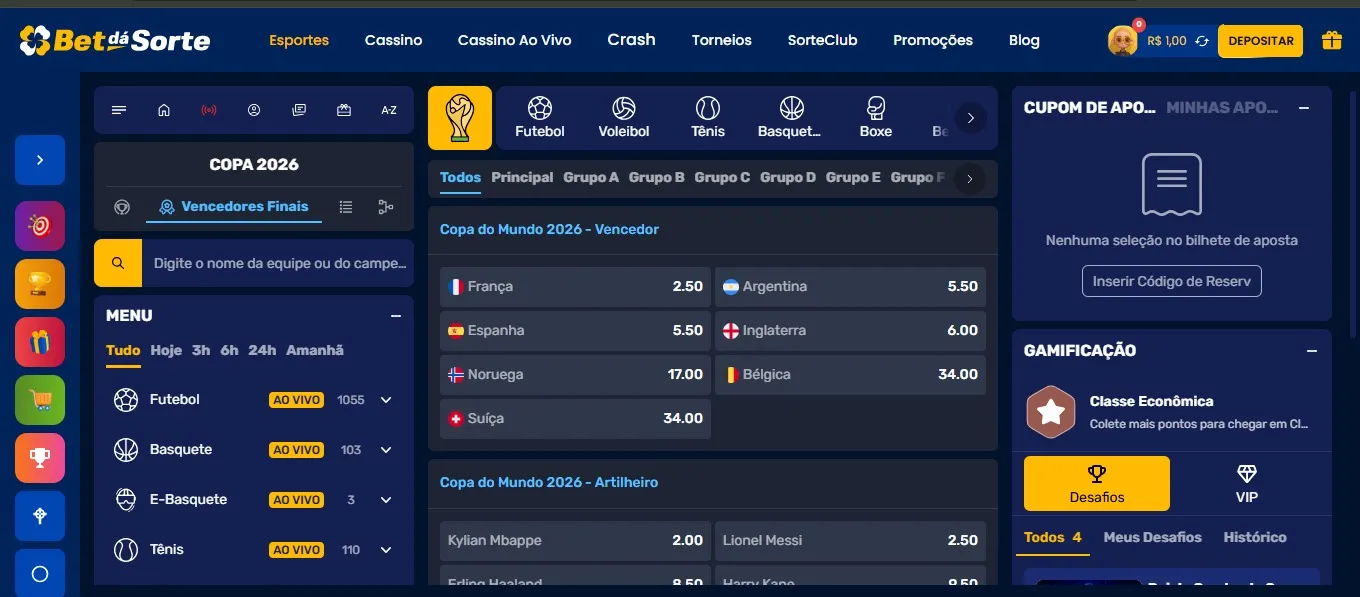Image resolution: width=1360 pixels, height=597 pixels.
Task: Open Copa do Mundo 2026 - Vencedor link
Action: [x=549, y=229]
